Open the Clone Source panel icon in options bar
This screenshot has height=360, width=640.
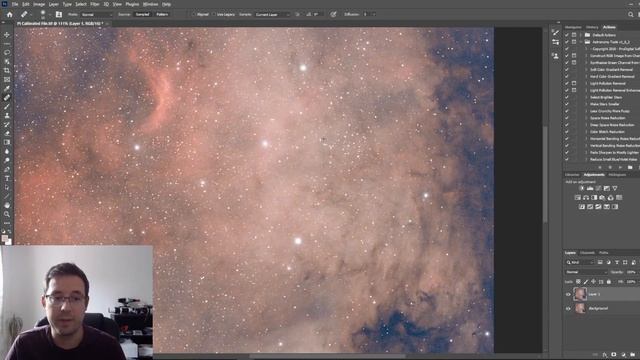click(59, 14)
